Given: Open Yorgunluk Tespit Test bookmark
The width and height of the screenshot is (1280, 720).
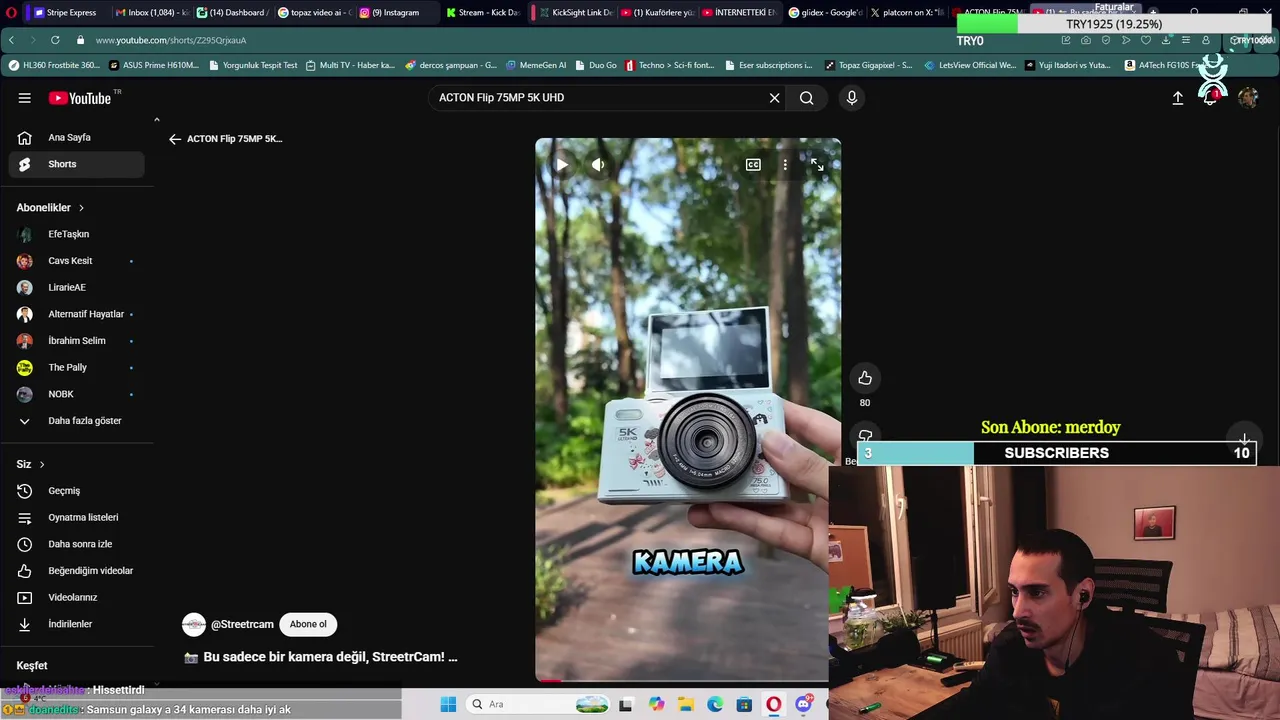Looking at the screenshot, I should [253, 65].
